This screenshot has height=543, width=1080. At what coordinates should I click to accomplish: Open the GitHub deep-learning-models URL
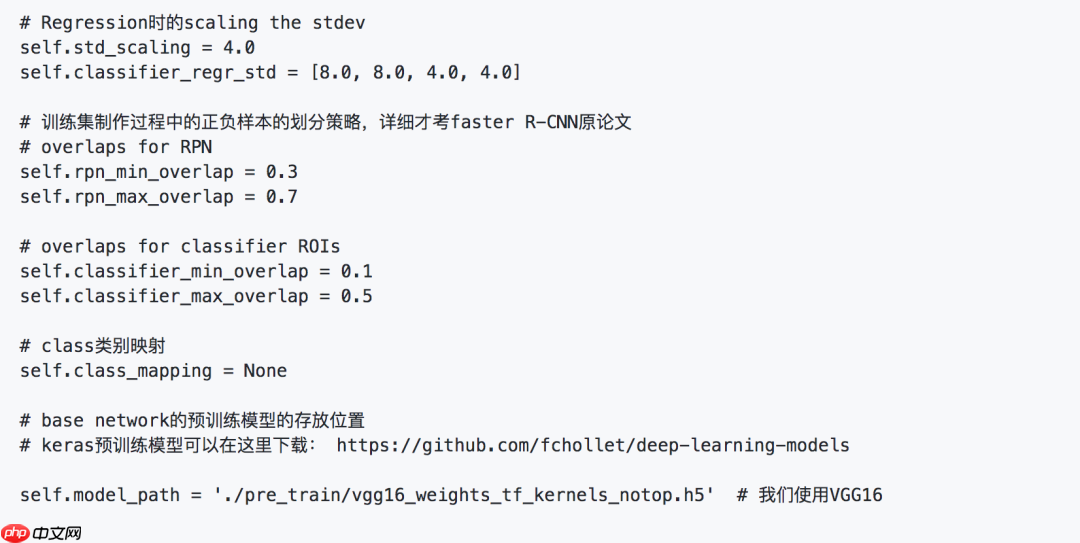(593, 445)
